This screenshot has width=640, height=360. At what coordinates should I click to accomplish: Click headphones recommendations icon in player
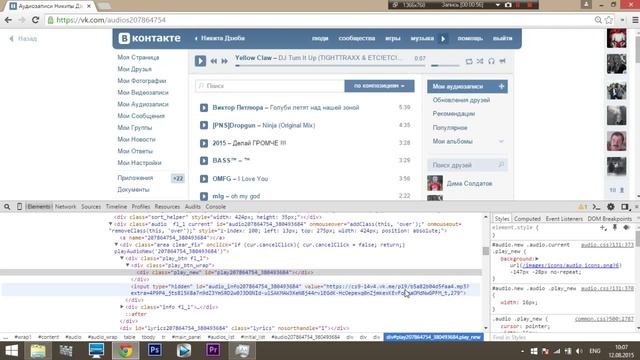[x=491, y=61]
